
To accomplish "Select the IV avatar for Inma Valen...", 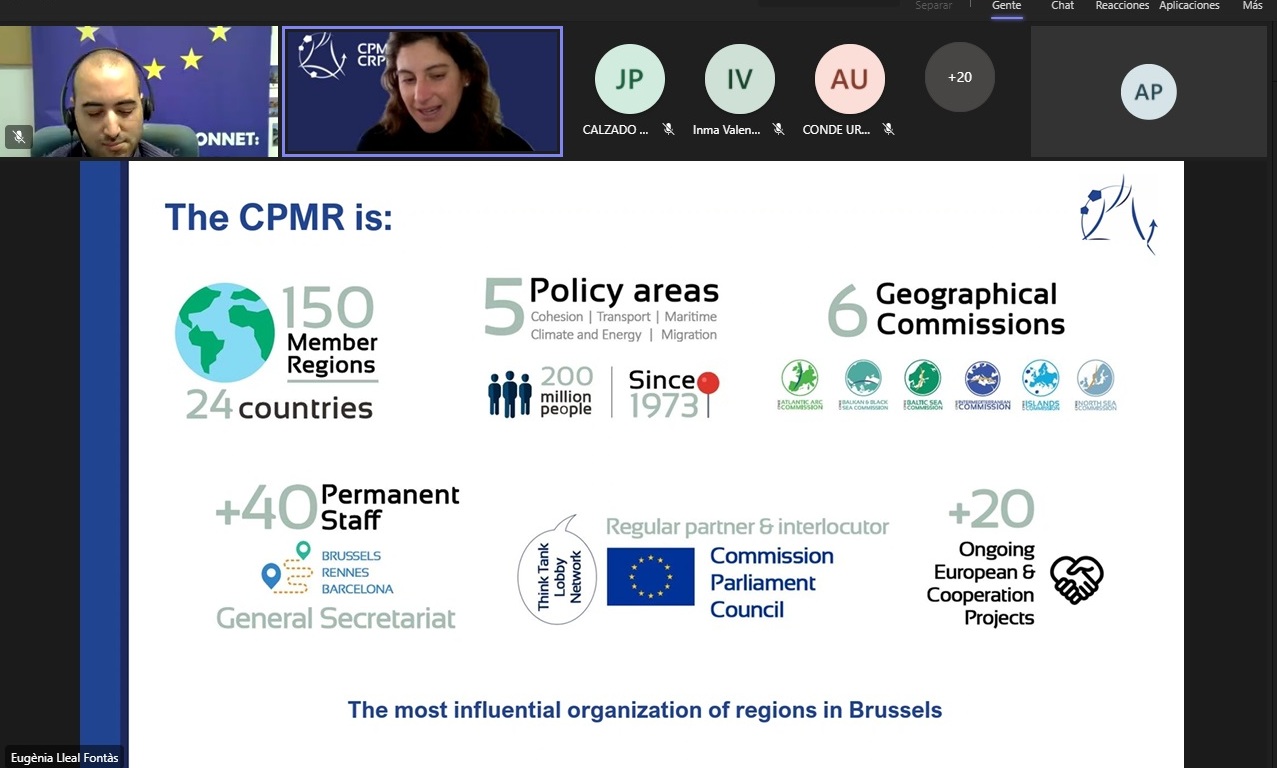I will pos(739,80).
